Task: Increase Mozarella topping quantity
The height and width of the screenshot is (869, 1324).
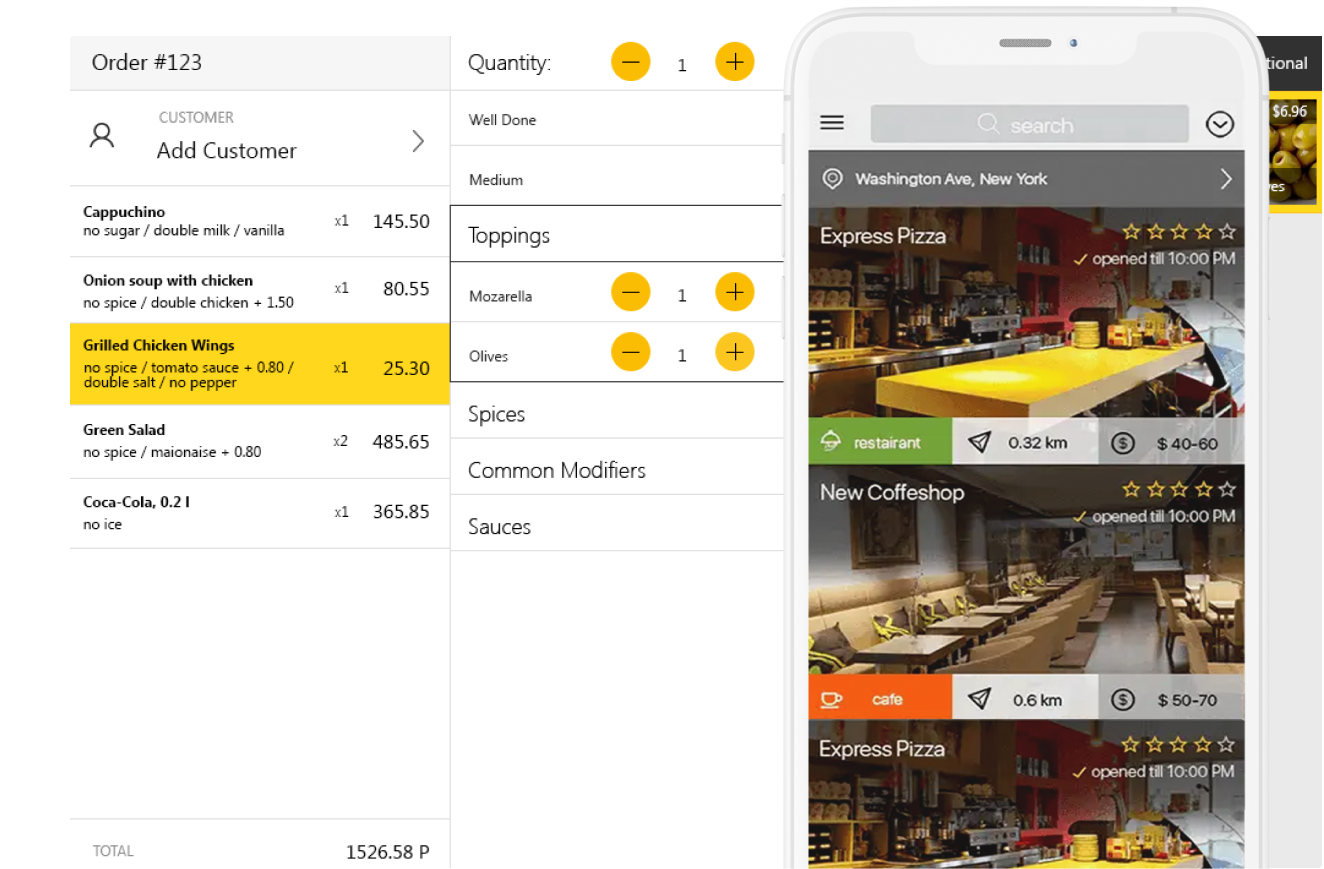Action: pos(735,293)
